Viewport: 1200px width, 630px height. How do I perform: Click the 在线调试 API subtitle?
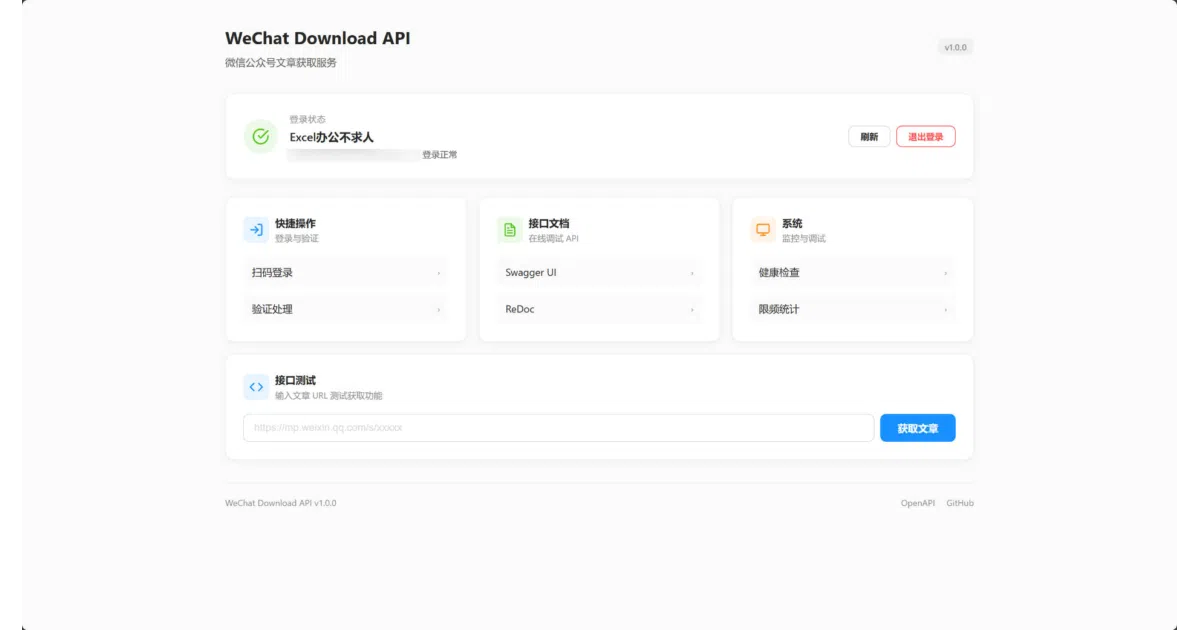[554, 239]
